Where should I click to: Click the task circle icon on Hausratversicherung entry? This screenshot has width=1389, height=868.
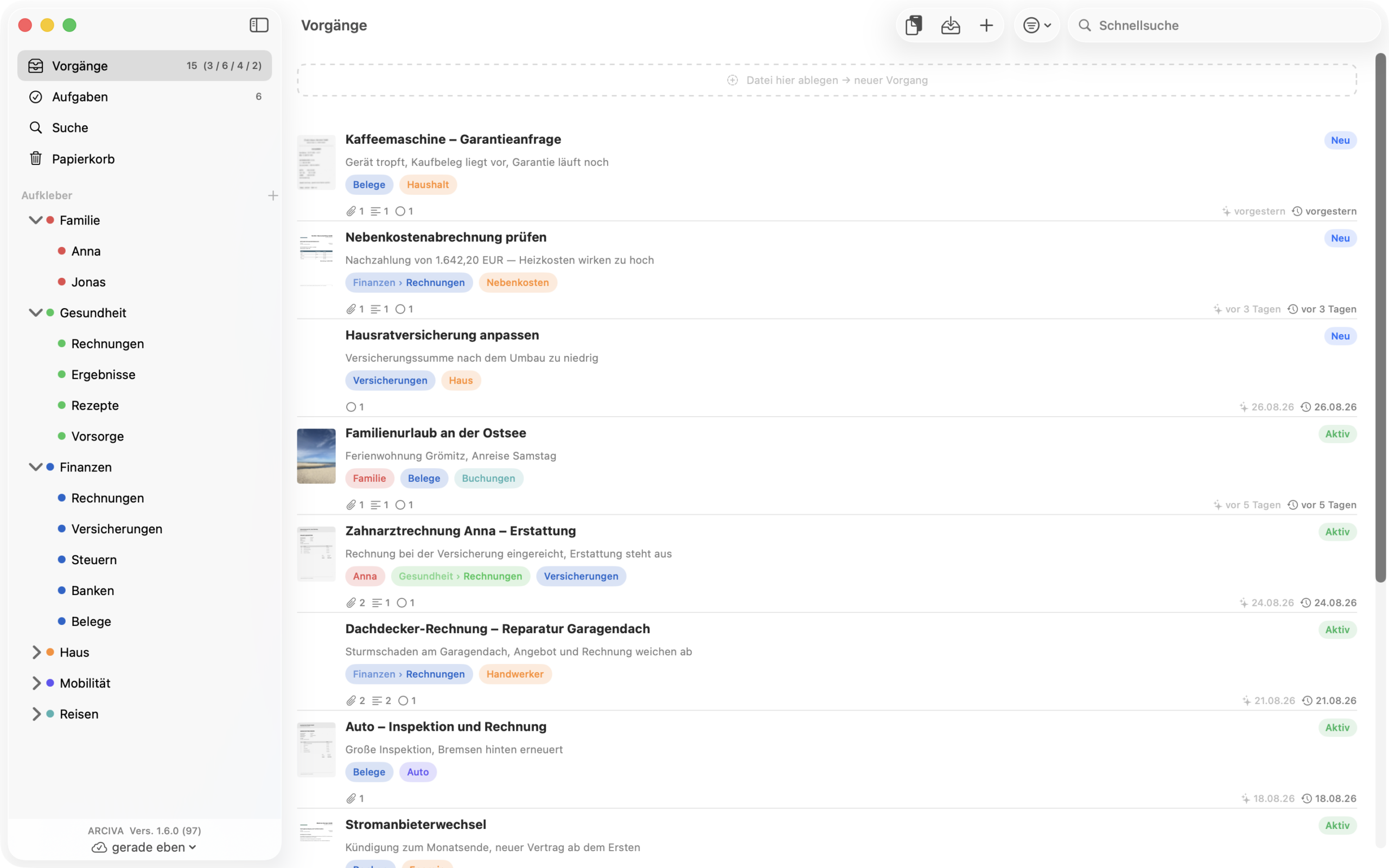pyautogui.click(x=351, y=407)
